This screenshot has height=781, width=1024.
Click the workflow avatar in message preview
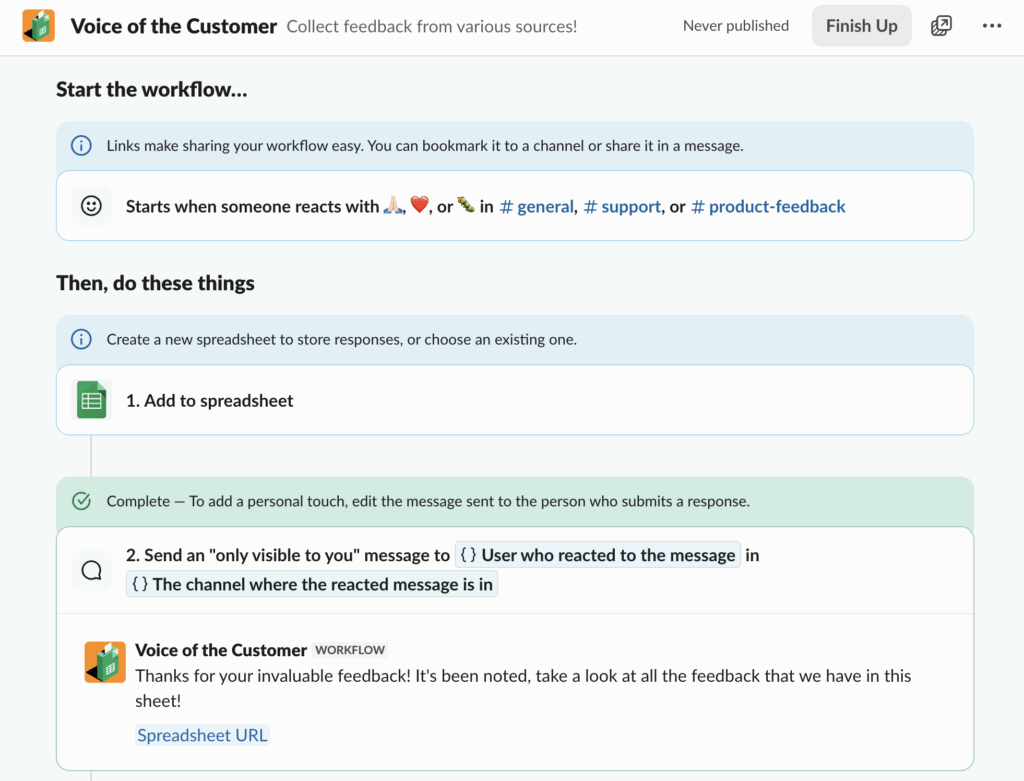(x=105, y=662)
